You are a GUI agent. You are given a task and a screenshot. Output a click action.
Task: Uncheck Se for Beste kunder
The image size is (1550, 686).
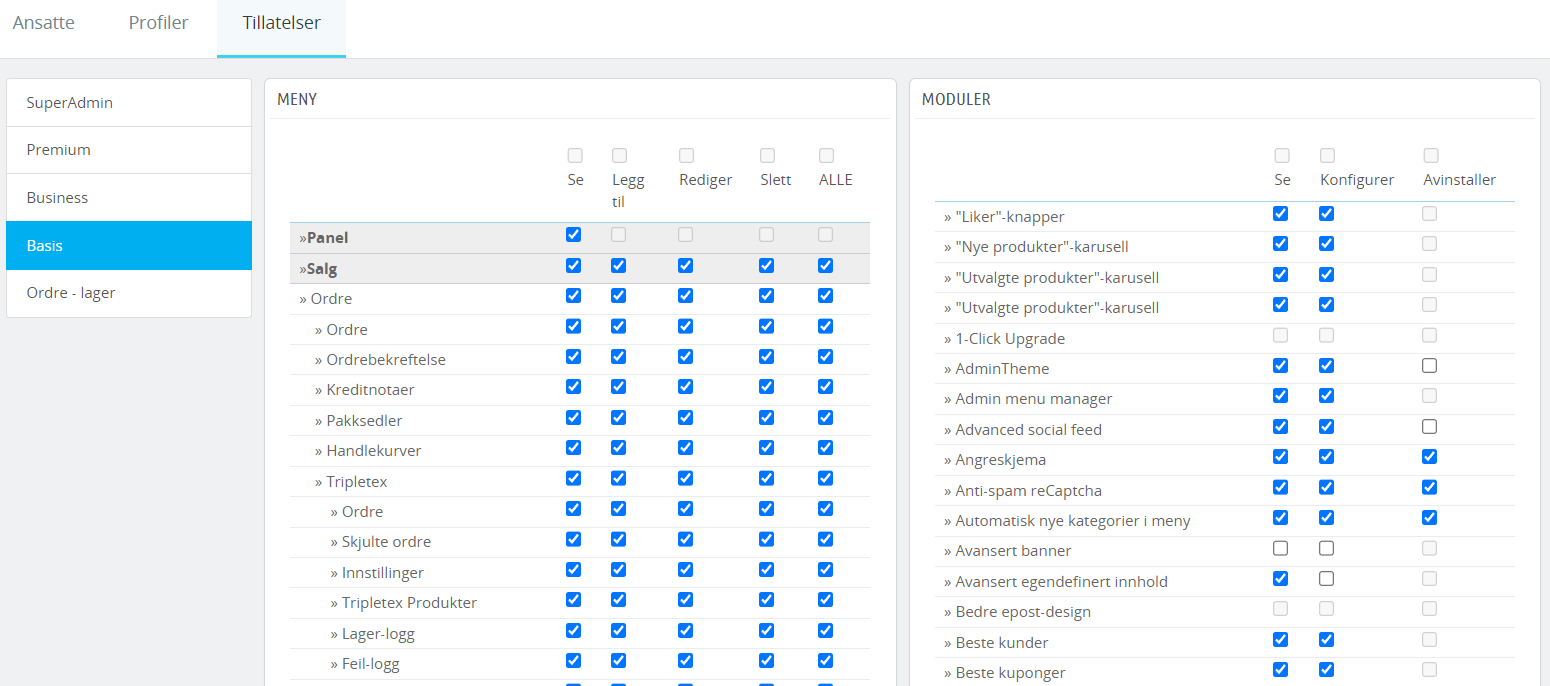point(1280,640)
